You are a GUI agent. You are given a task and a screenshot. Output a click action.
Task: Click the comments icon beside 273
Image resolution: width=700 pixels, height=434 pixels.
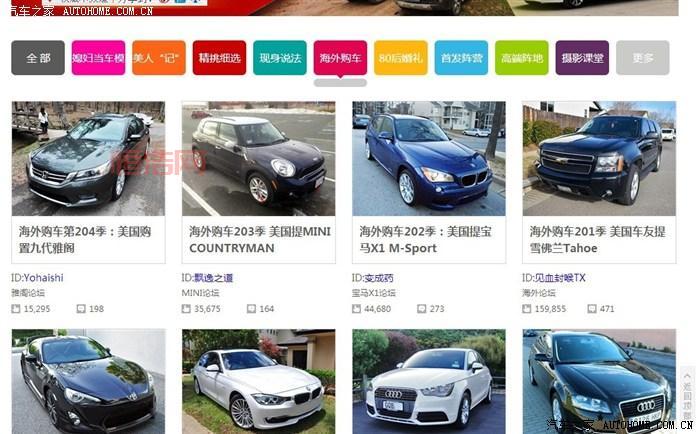pyautogui.click(x=421, y=309)
